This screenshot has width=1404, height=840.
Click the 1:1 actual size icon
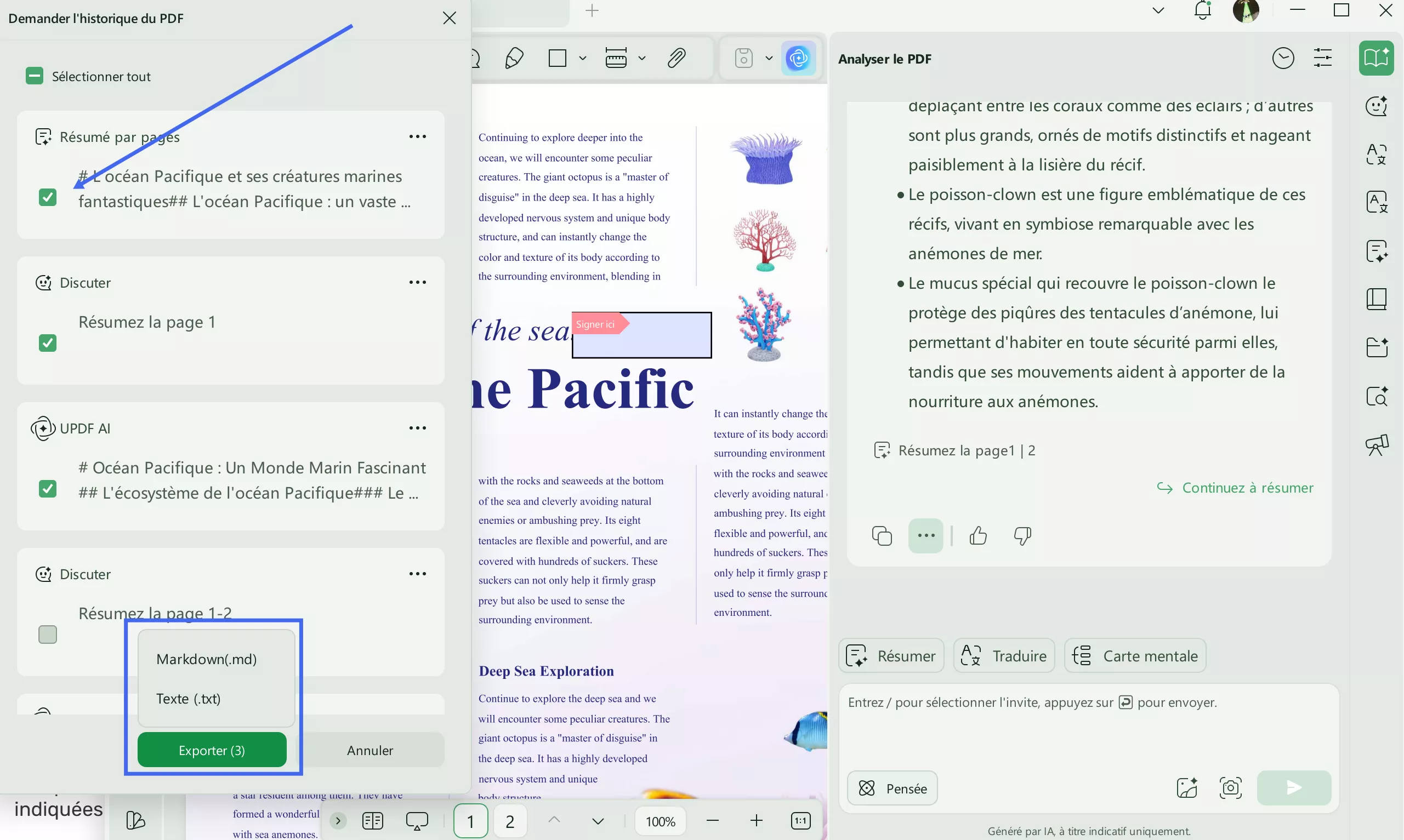(x=800, y=820)
